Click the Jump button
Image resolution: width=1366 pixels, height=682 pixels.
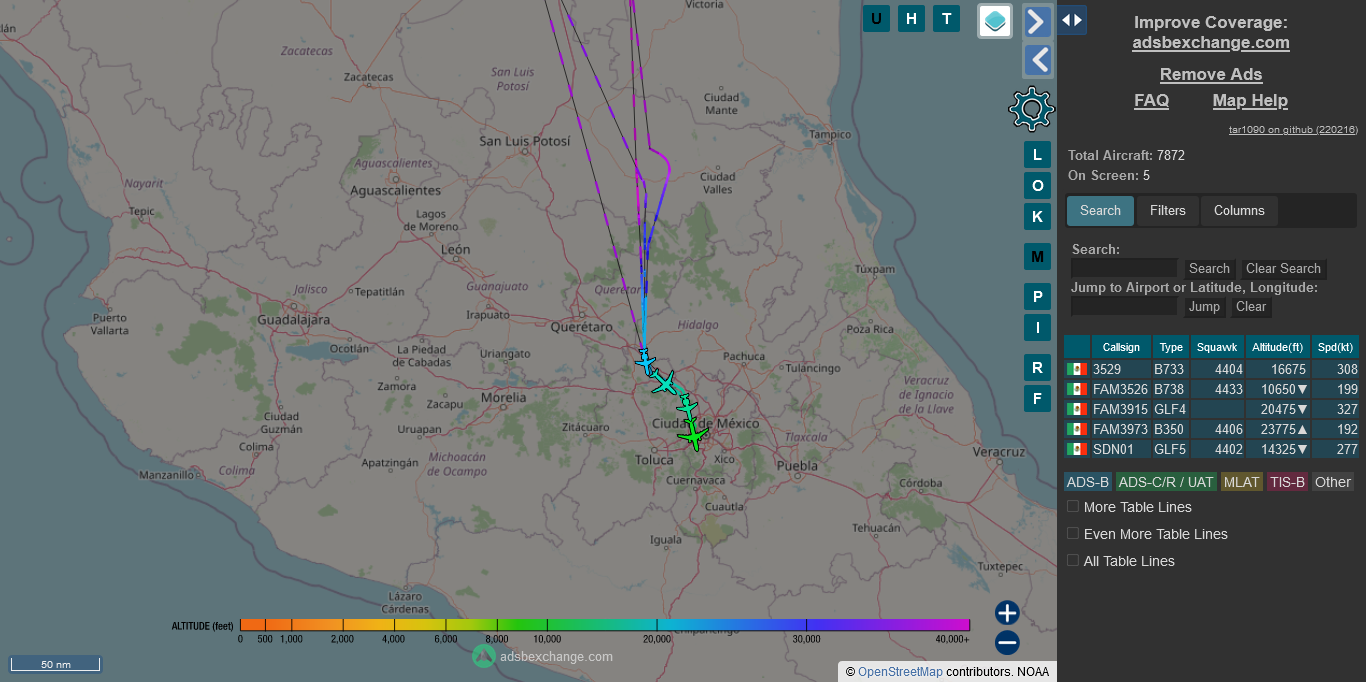coord(1204,307)
